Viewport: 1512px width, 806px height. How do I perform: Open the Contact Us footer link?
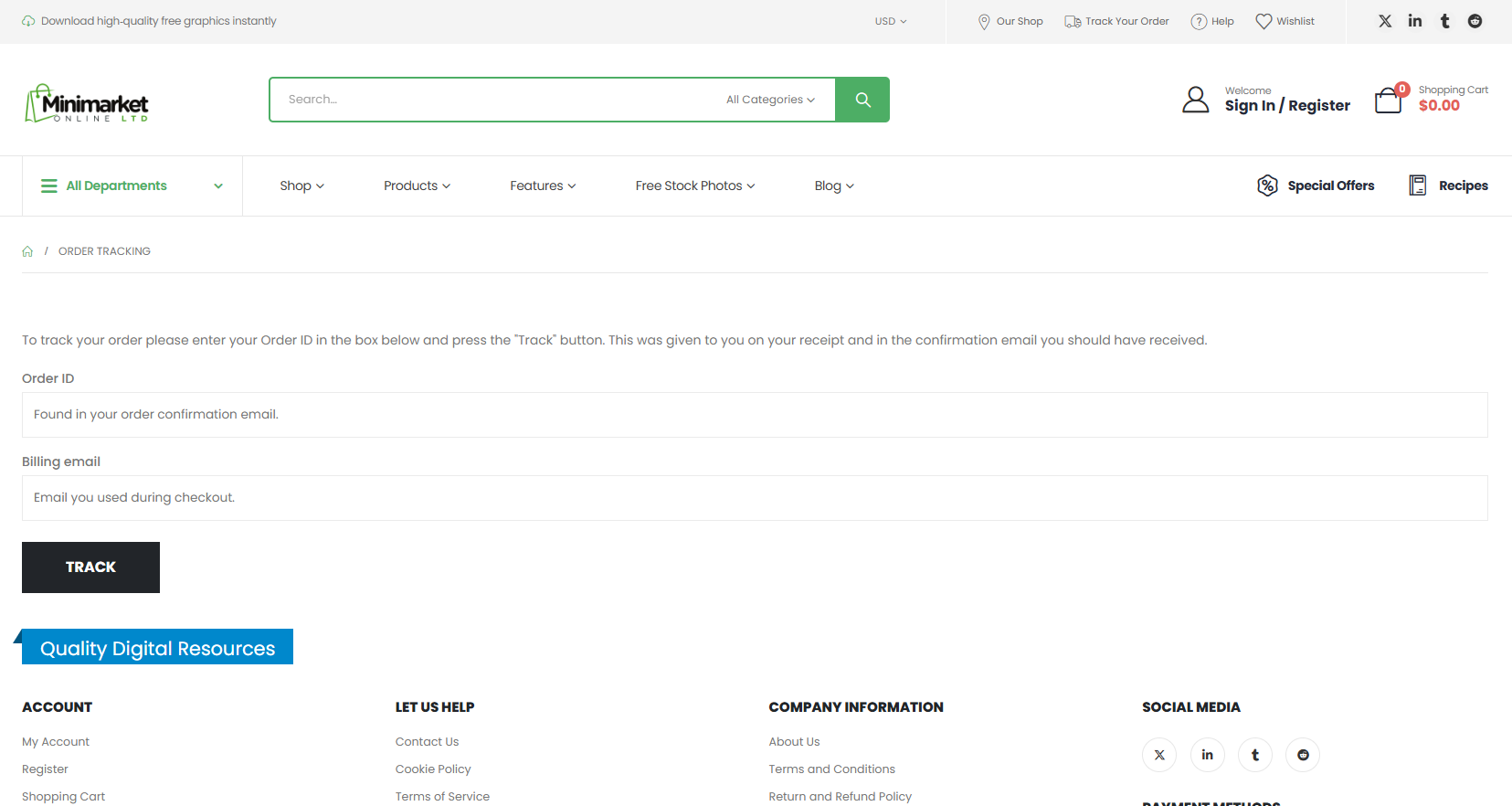[x=427, y=742]
